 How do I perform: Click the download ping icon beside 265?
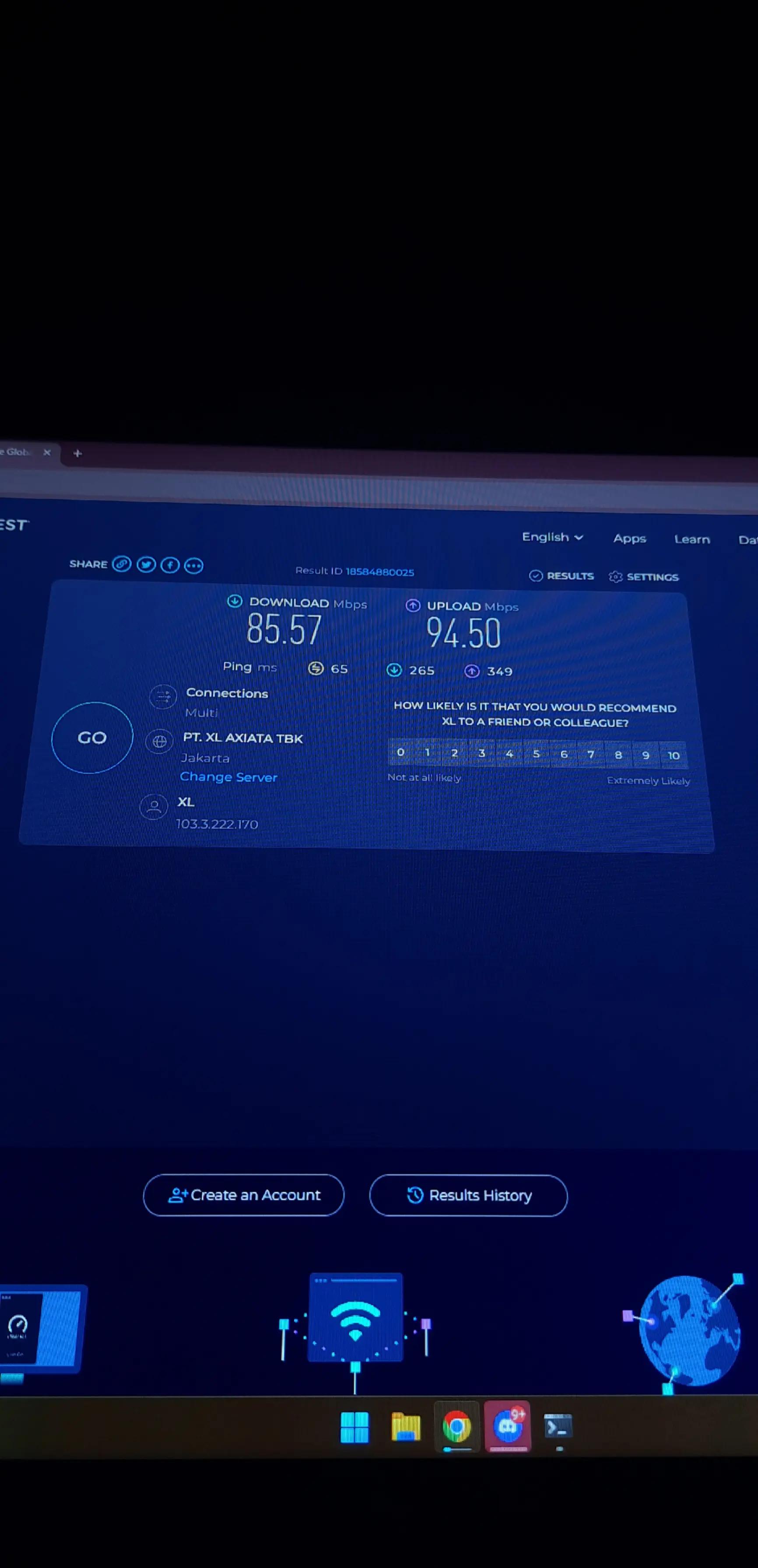[x=394, y=669]
